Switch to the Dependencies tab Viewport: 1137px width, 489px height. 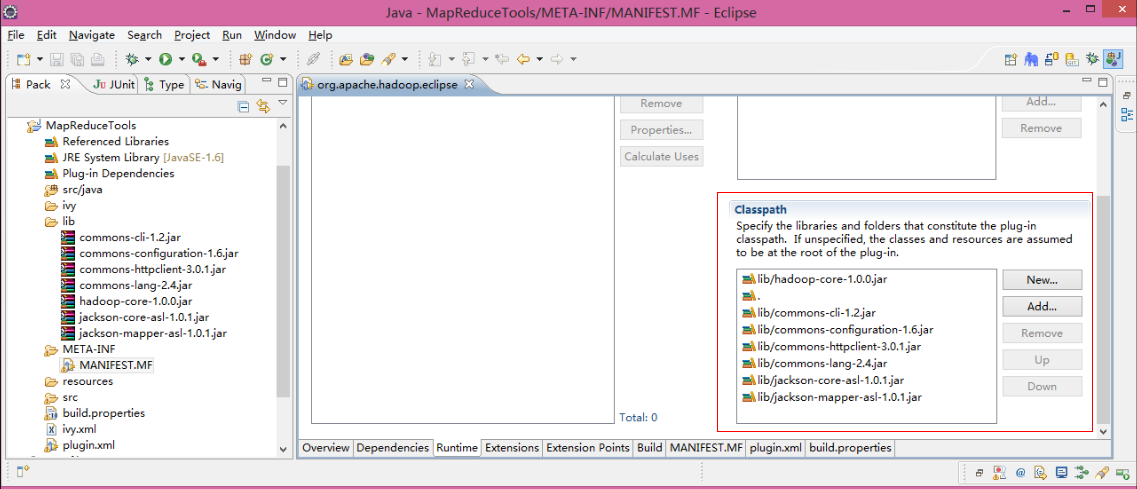coord(392,448)
